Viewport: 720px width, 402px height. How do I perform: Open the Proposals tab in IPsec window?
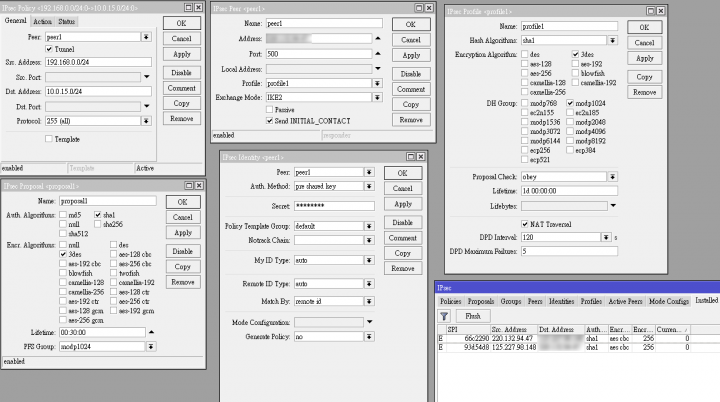pyautogui.click(x=481, y=301)
